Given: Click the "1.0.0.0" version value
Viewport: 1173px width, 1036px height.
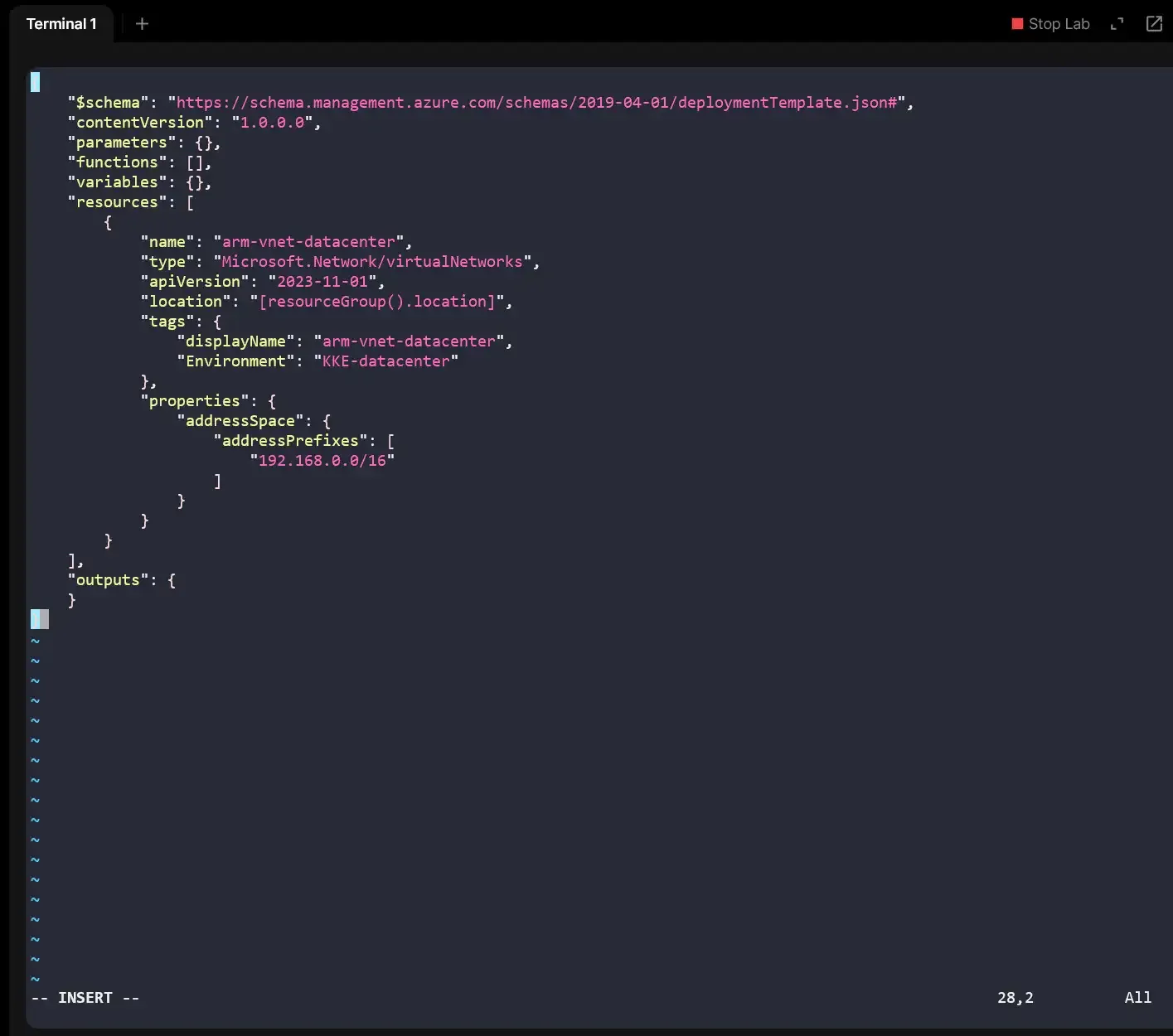Looking at the screenshot, I should coord(272,122).
